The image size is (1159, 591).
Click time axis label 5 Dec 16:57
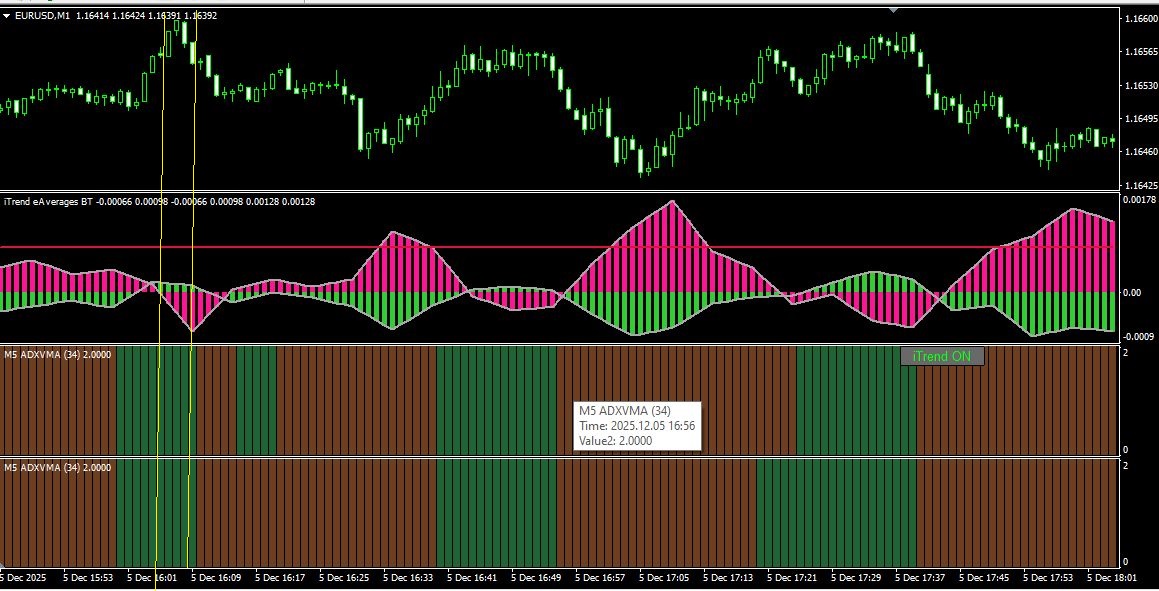point(600,578)
